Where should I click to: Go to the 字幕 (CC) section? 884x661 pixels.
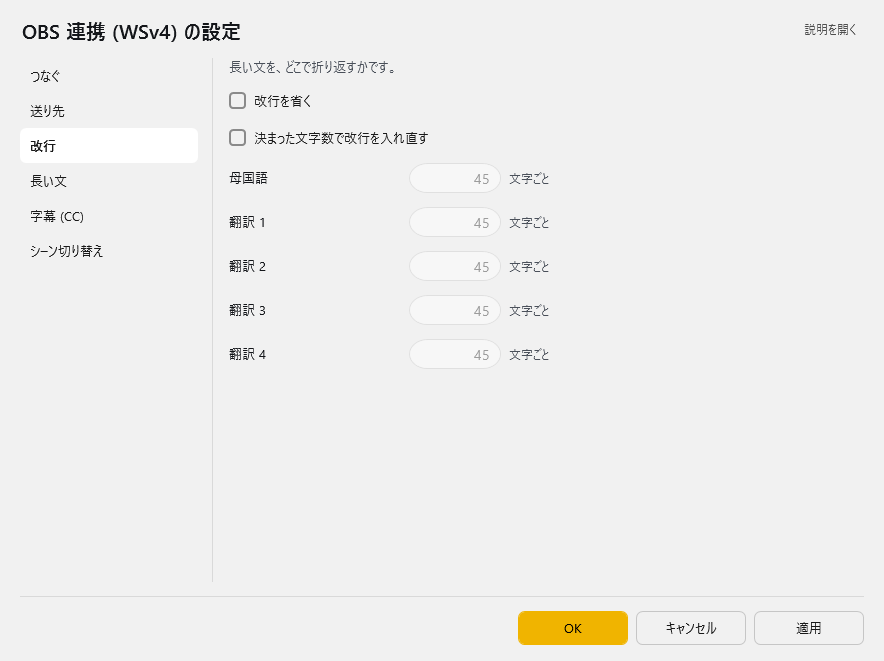tap(109, 216)
